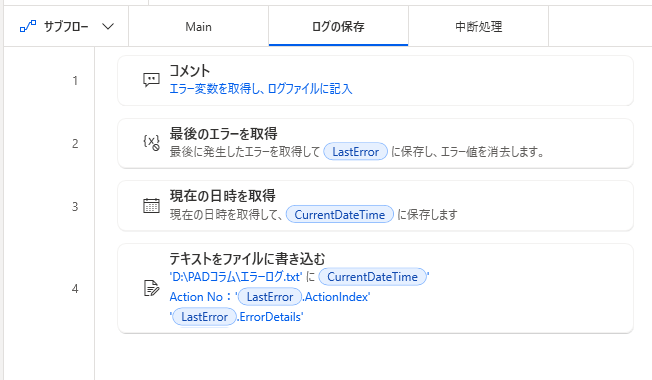Select the テキストをファイルに書き込む action title
This screenshot has width=652, height=380.
[x=247, y=259]
